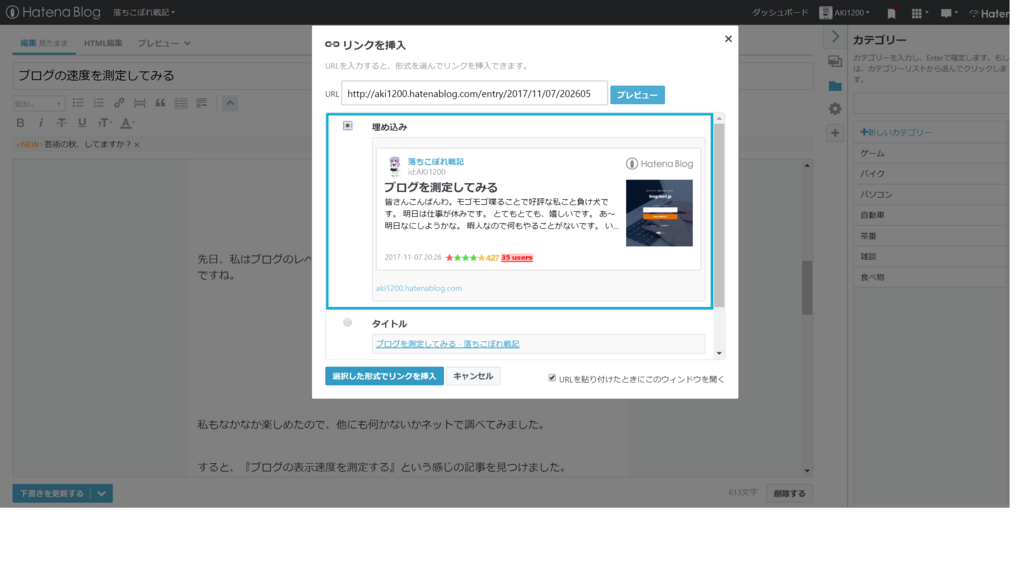Click the 落ちこぼれ戦記 blog name in embed card
This screenshot has width=1024, height=576.
(436, 161)
